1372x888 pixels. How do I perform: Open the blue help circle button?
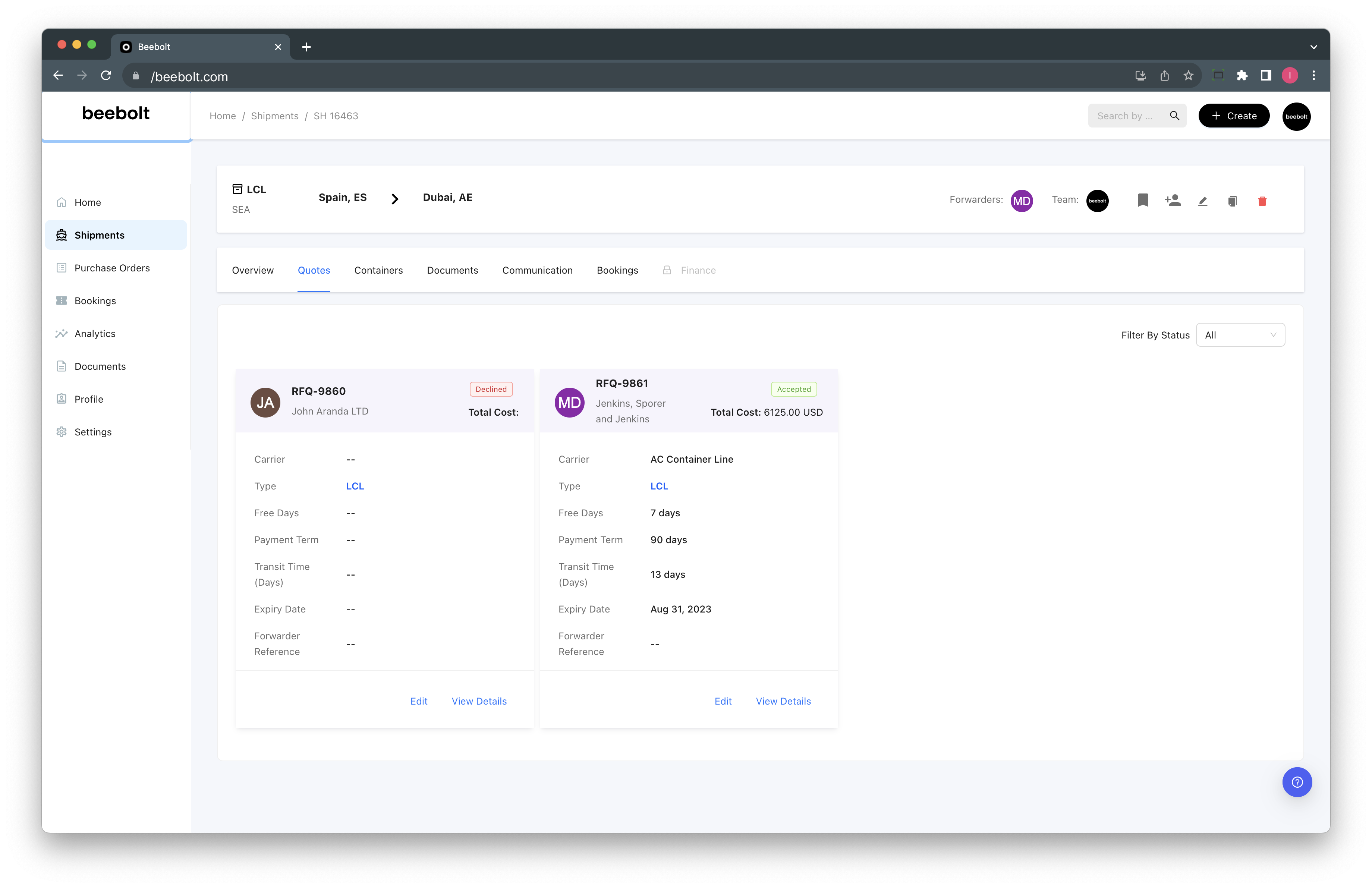(x=1296, y=782)
